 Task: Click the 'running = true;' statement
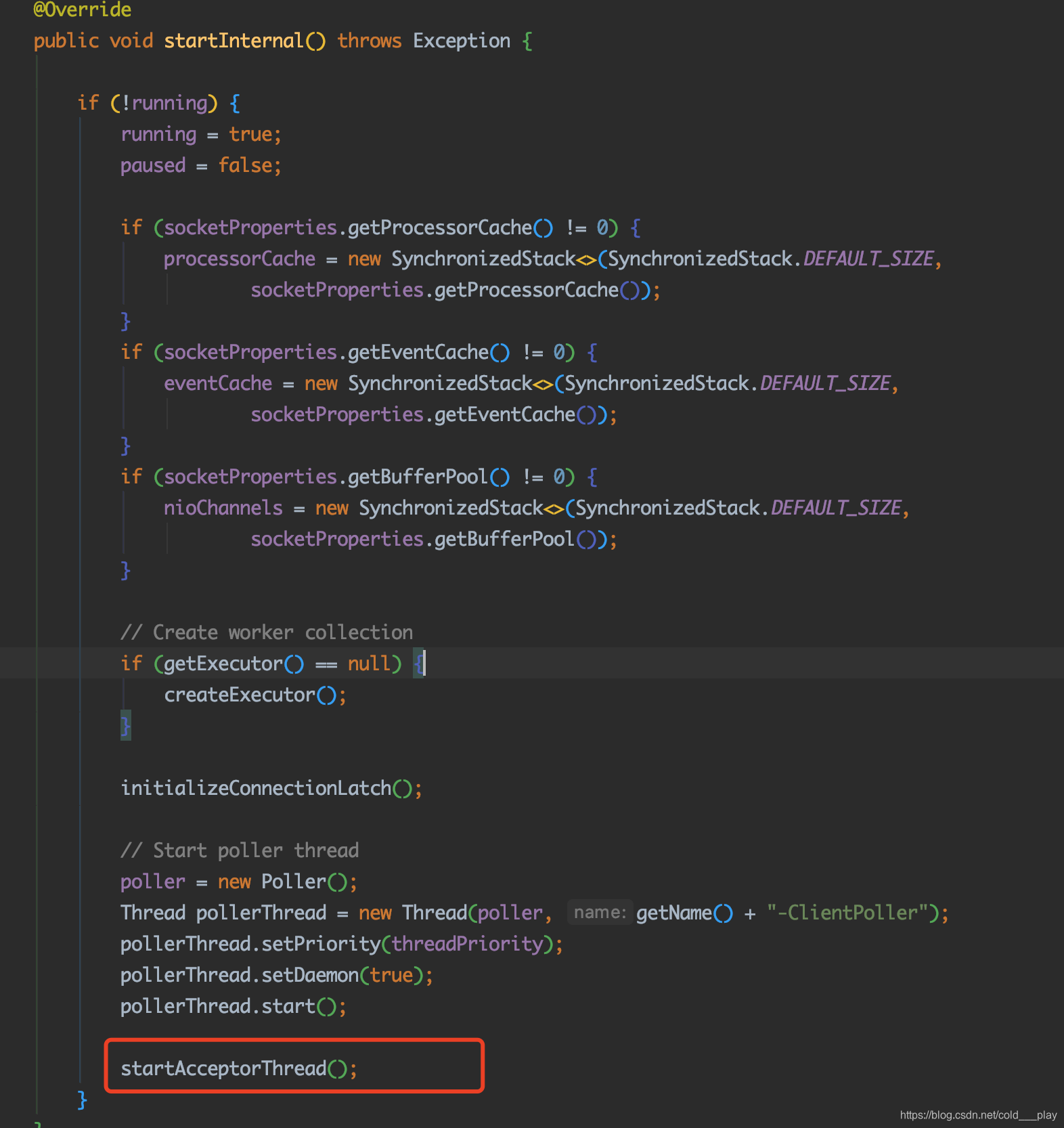pos(201,134)
